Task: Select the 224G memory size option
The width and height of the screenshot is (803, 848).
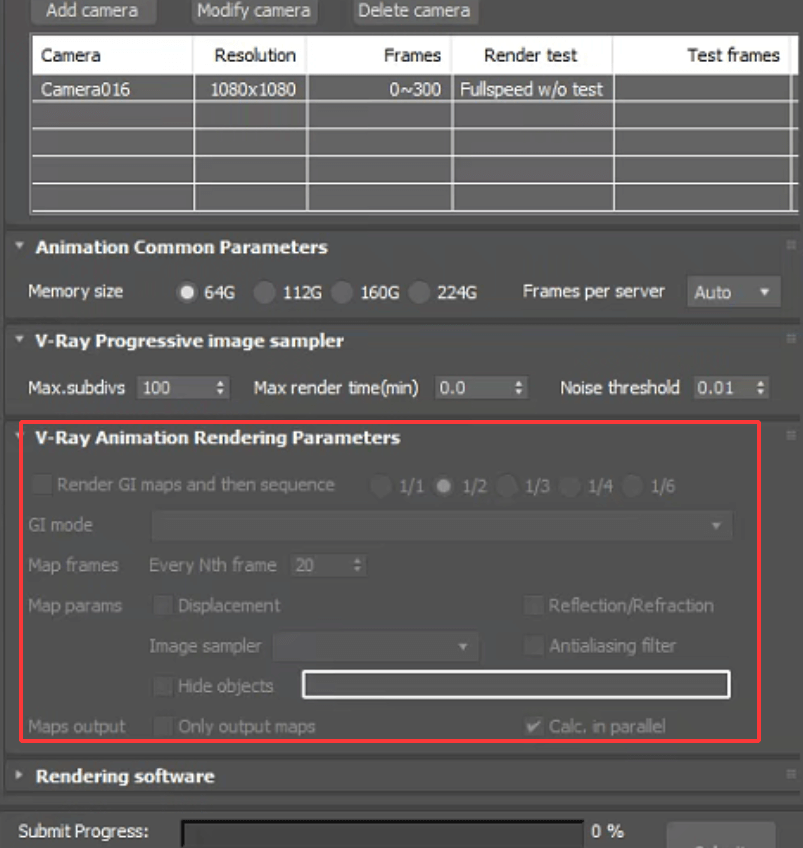Action: [x=420, y=292]
